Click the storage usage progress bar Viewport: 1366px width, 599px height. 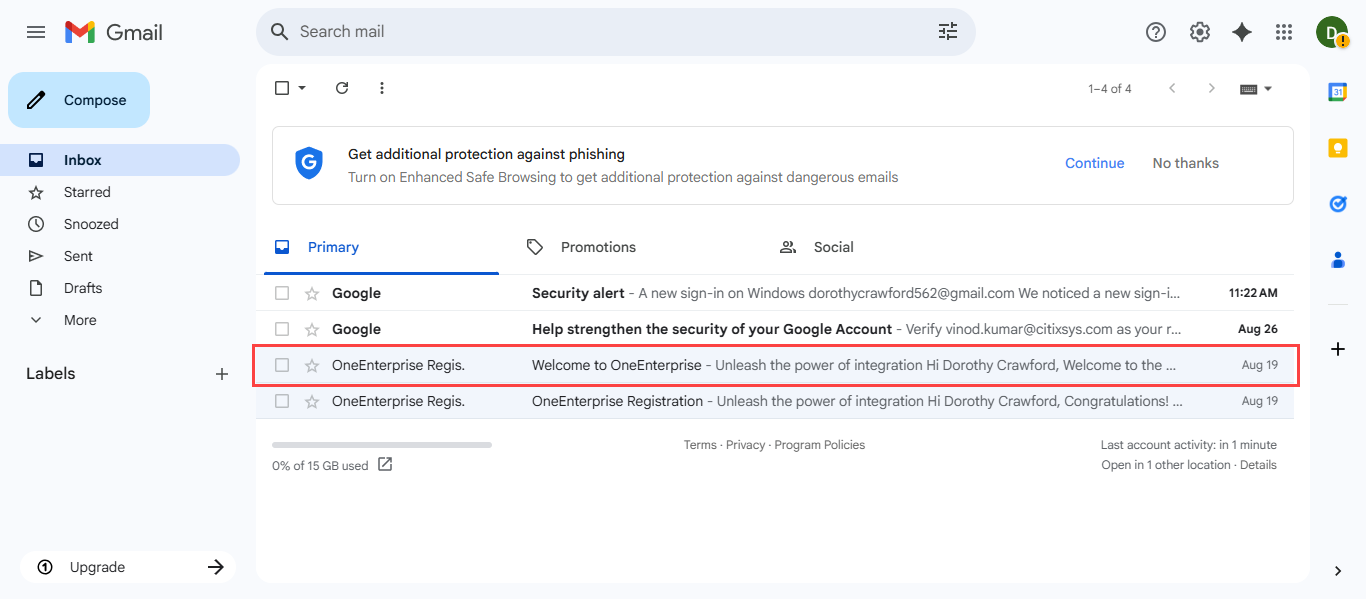coord(381,444)
